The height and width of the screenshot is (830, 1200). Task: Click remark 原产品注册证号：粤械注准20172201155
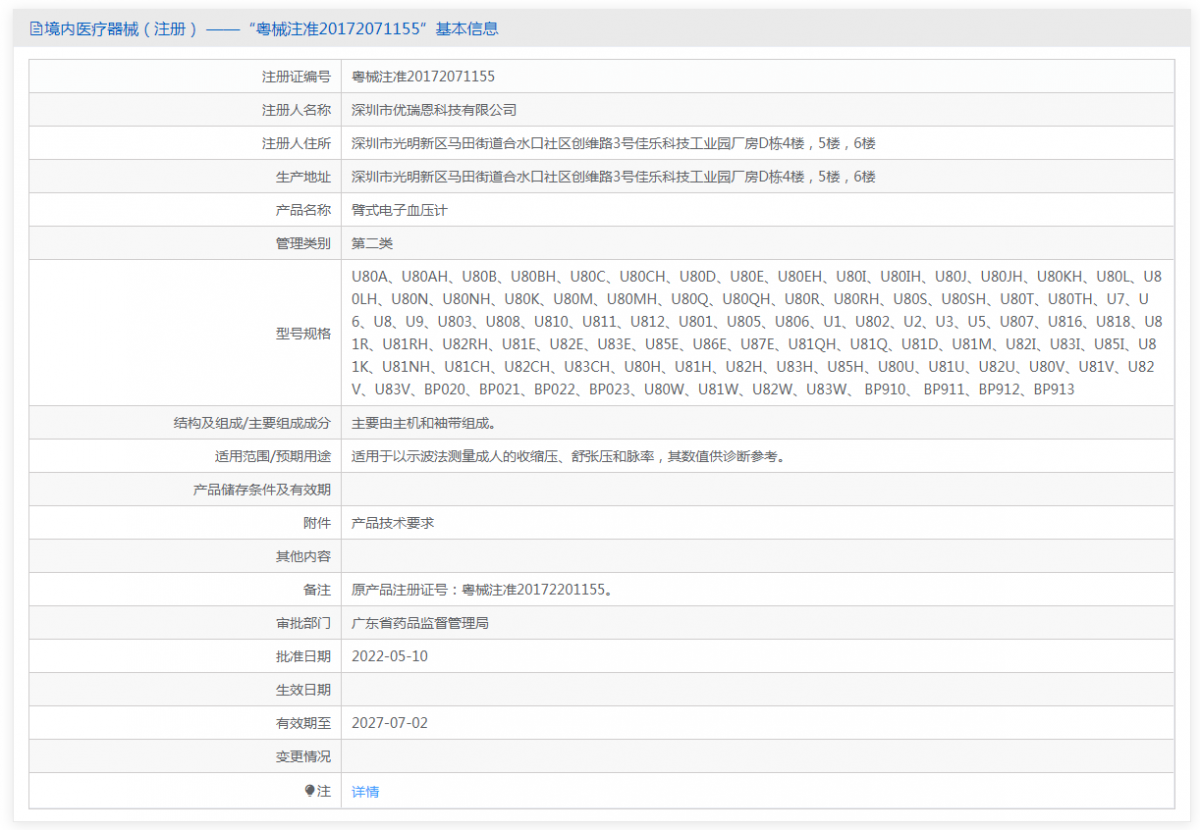point(482,590)
